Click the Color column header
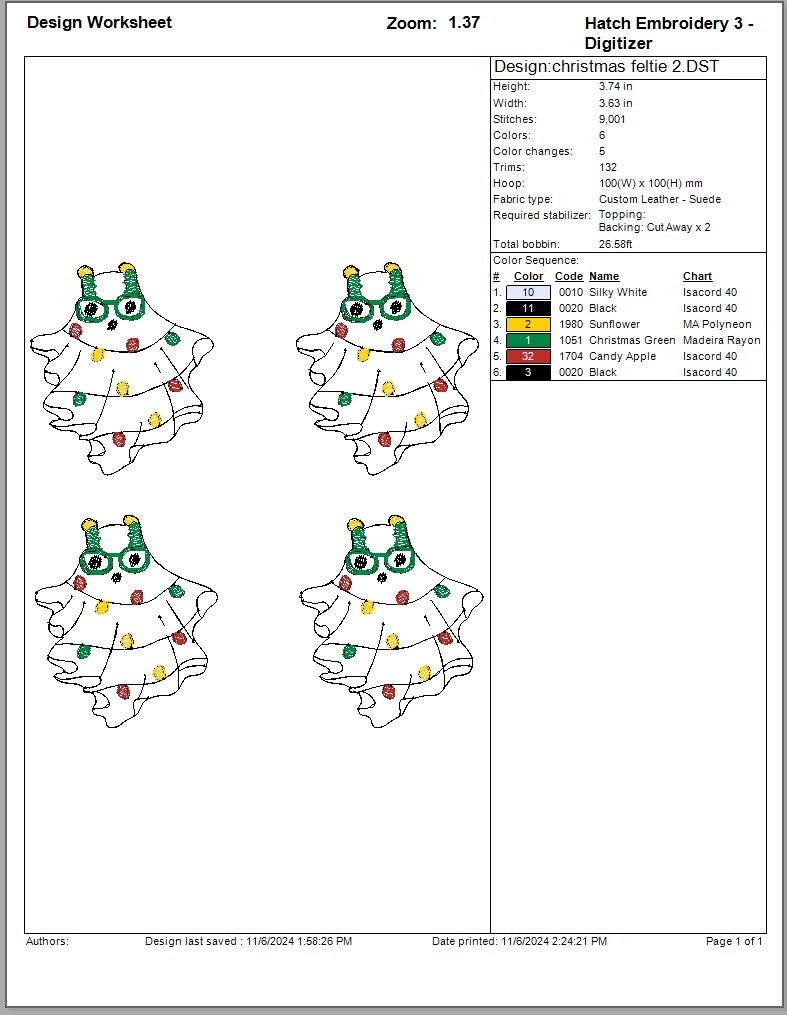The width and height of the screenshot is (787, 1015). (x=528, y=276)
